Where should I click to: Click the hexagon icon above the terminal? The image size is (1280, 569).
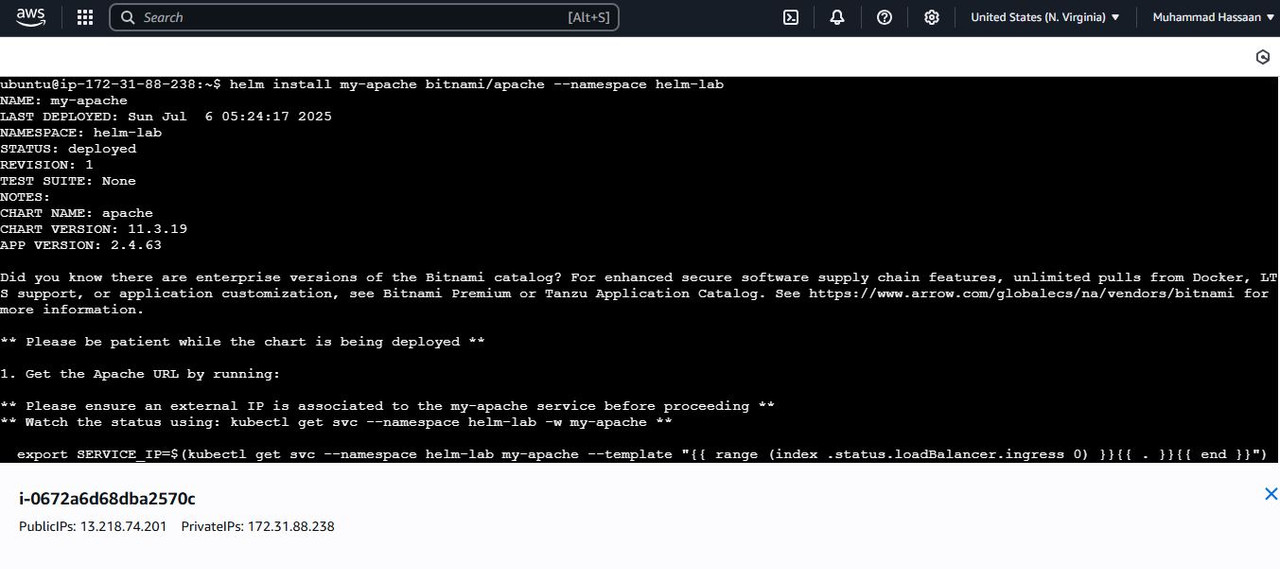[1262, 57]
